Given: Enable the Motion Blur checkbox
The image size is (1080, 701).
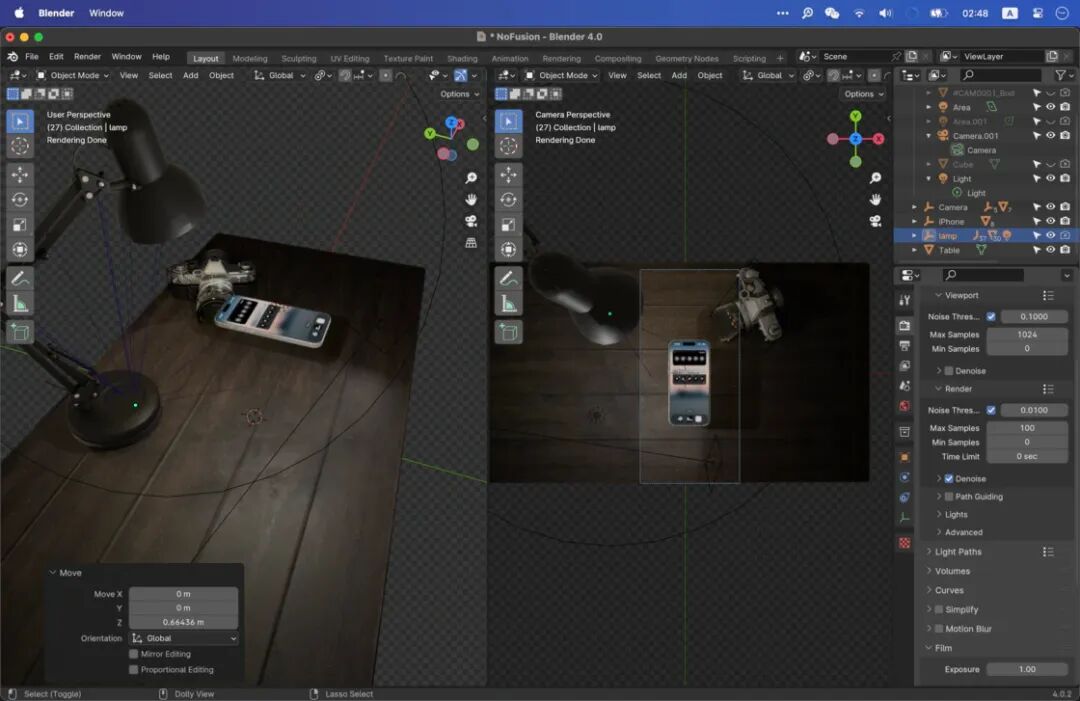Looking at the screenshot, I should pos(939,629).
